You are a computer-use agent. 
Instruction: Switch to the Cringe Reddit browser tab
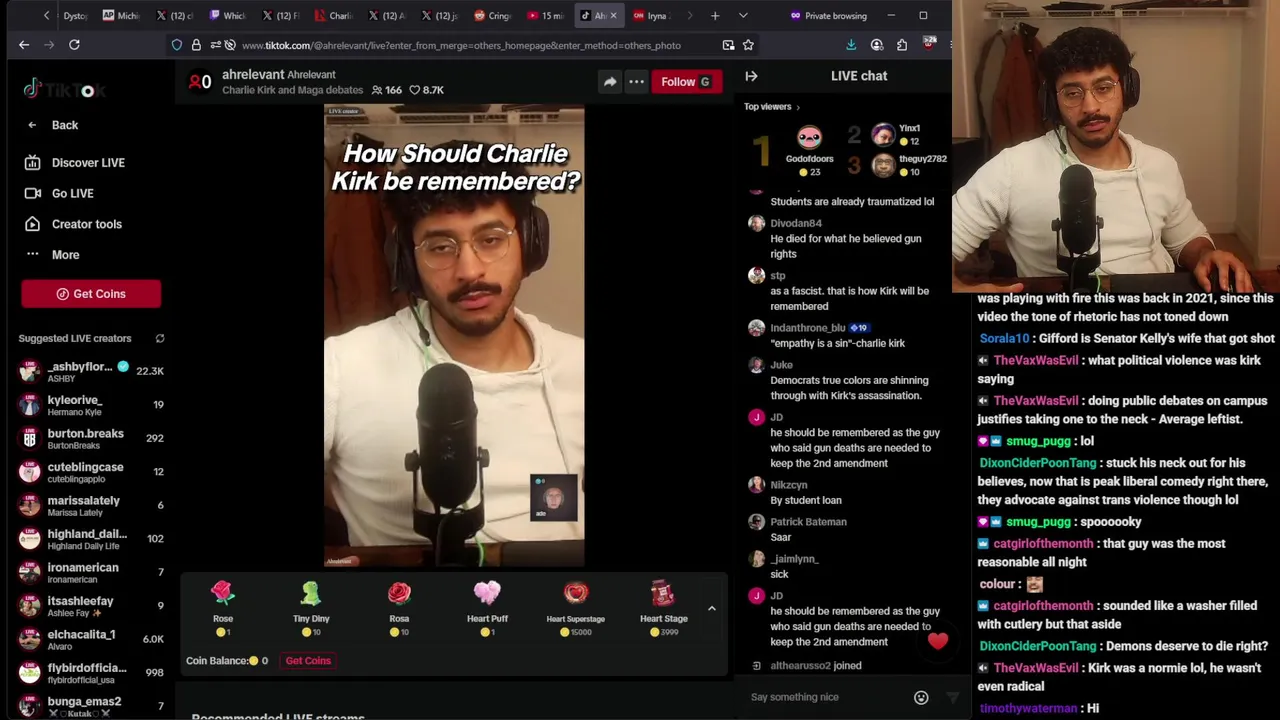pos(492,16)
